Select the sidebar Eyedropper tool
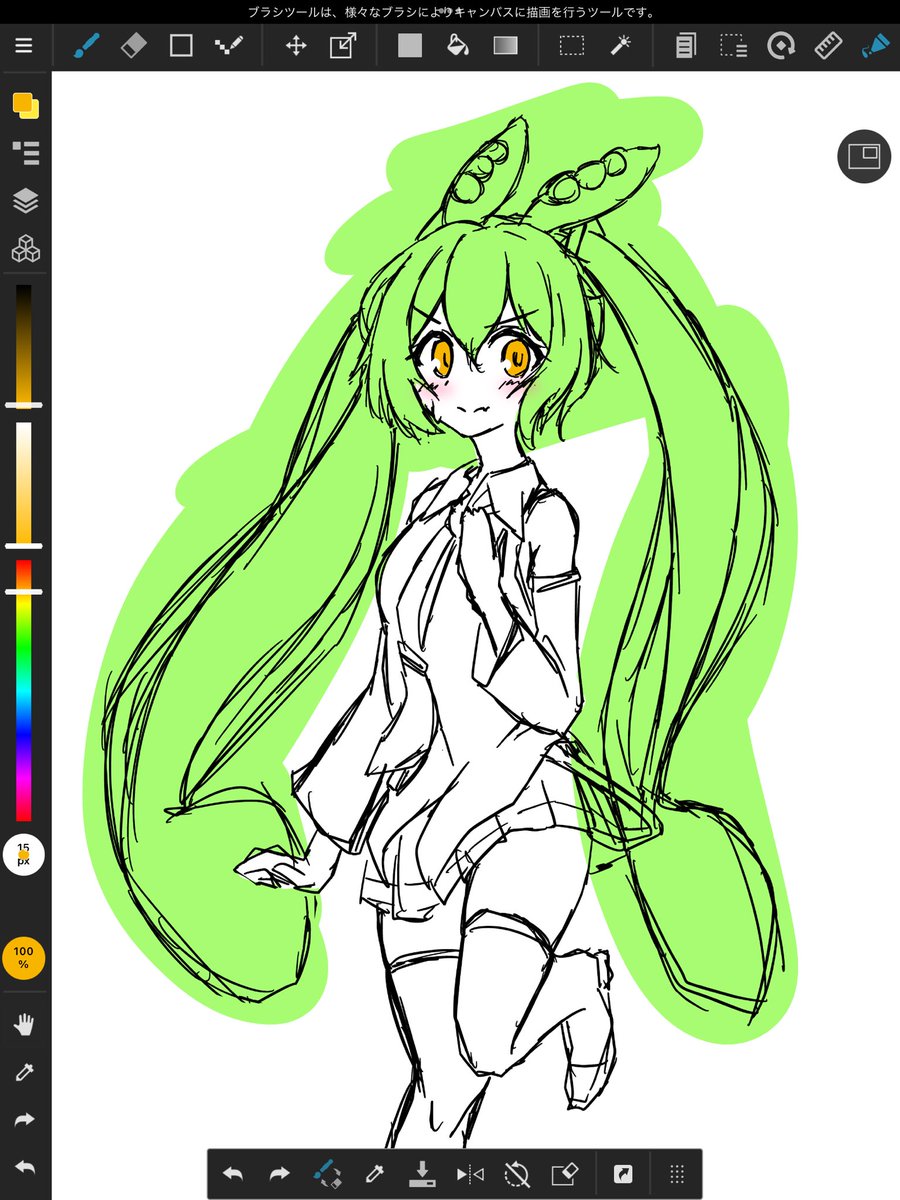The height and width of the screenshot is (1200, 900). 24,1072
